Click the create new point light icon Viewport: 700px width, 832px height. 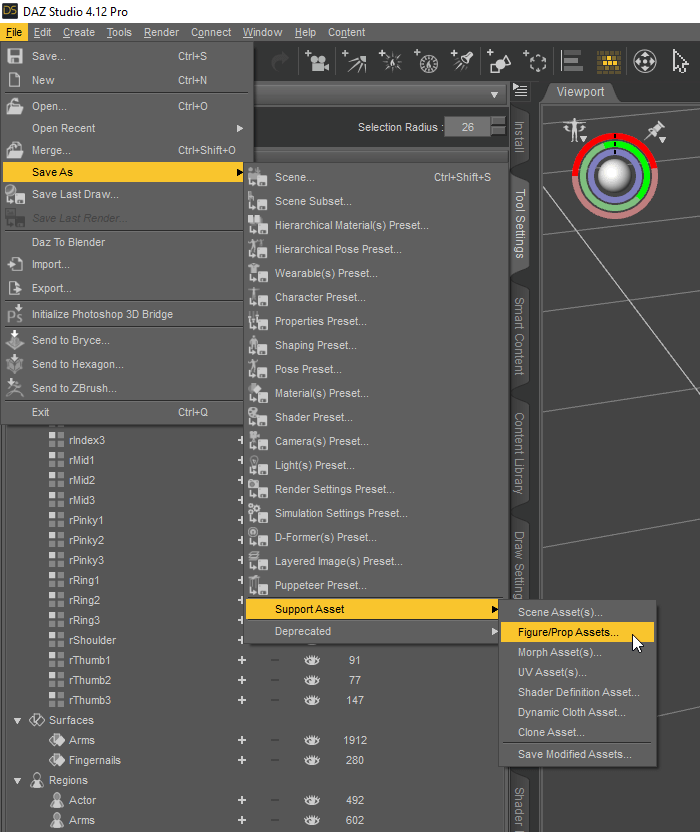390,62
